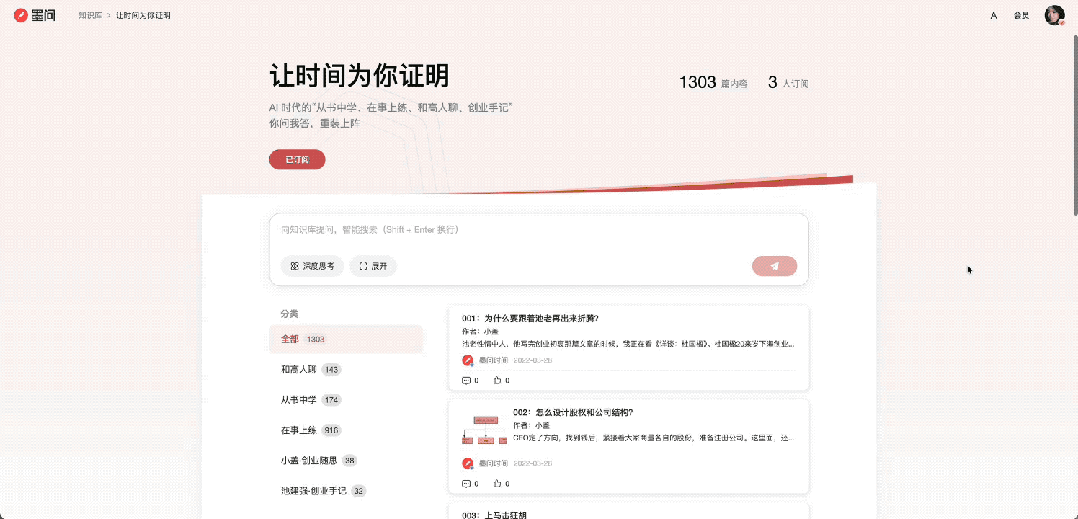Toggle 深度思考 deep thinking mode
The image size is (1078, 519).
coord(311,266)
